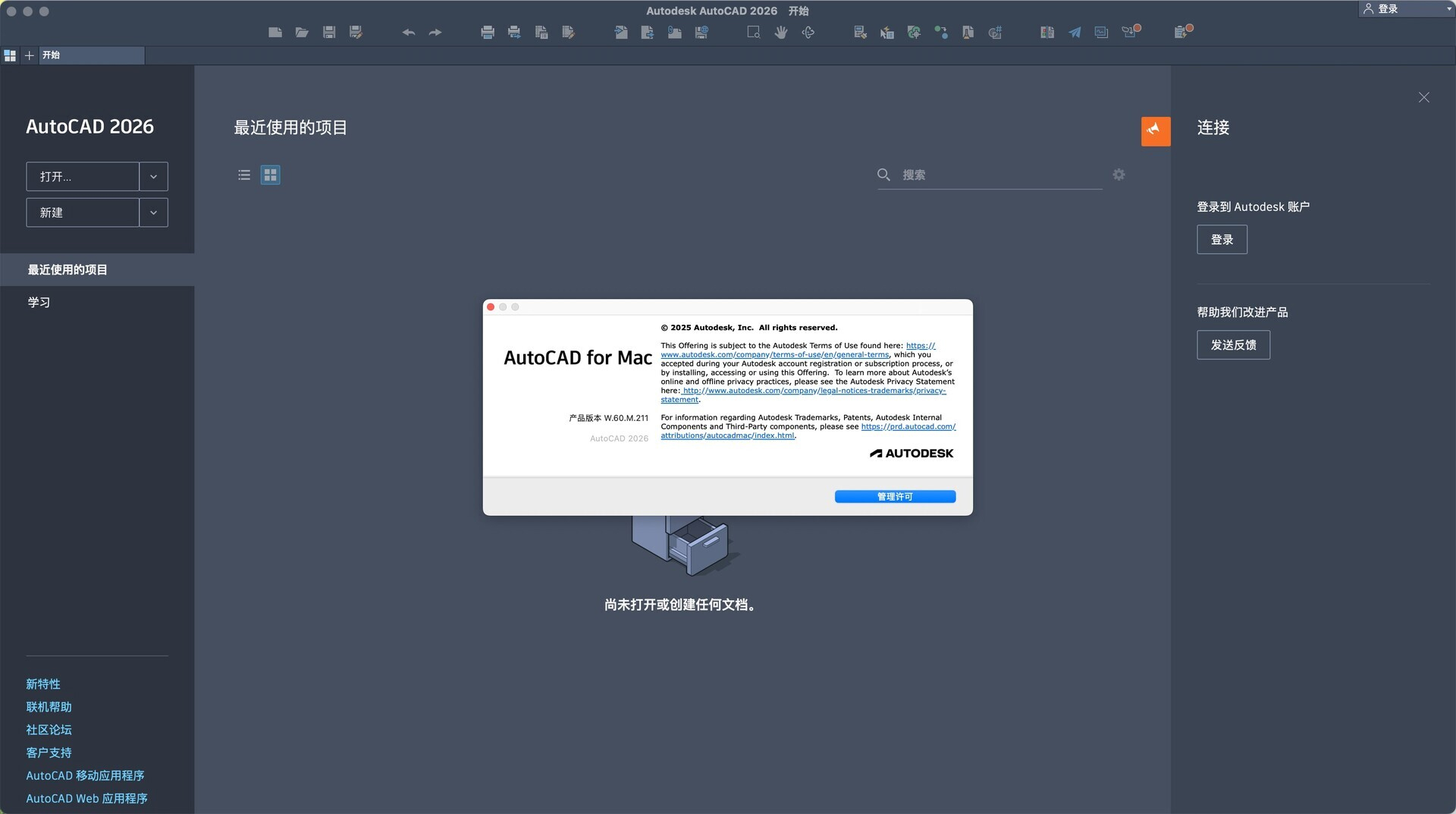Click the Export file icon
The width and height of the screenshot is (1456, 814).
click(x=648, y=32)
